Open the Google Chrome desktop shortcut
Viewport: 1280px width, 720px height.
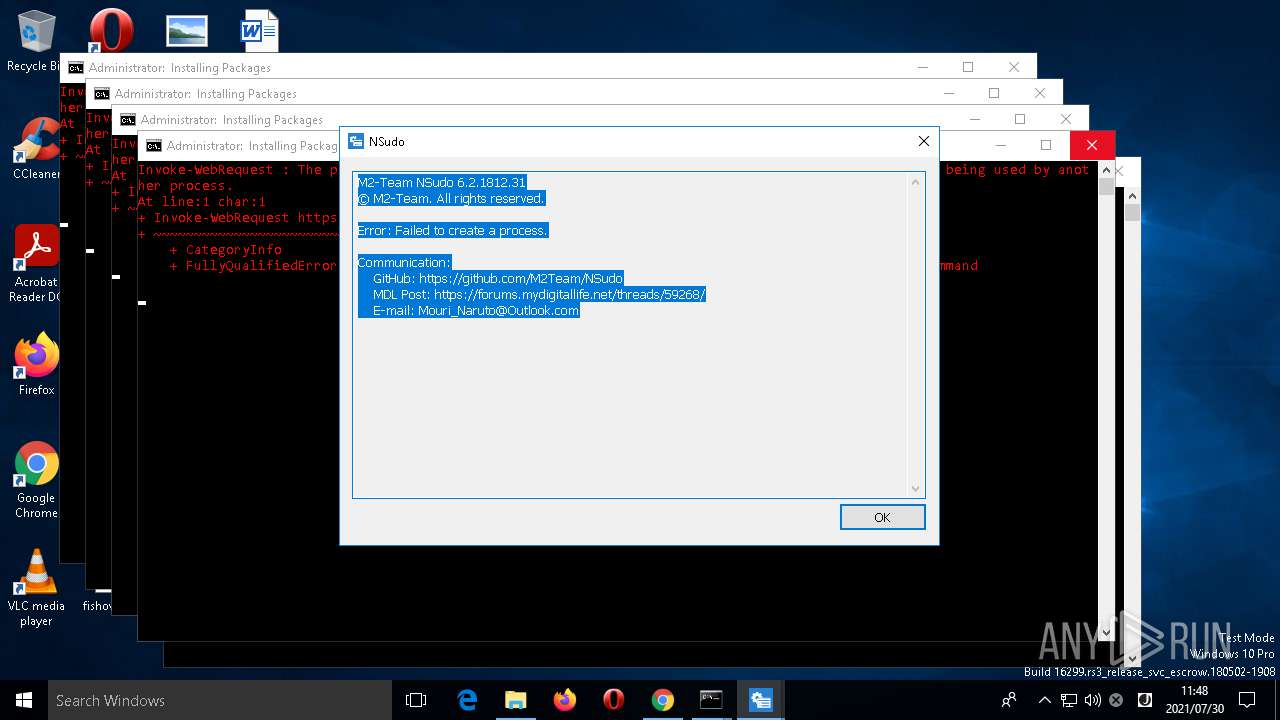pyautogui.click(x=36, y=480)
